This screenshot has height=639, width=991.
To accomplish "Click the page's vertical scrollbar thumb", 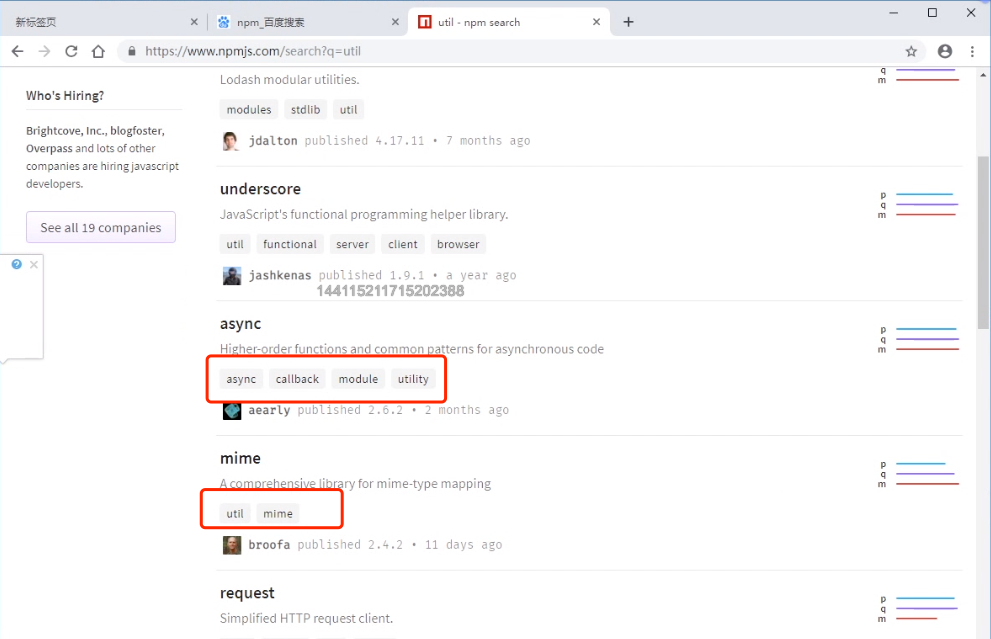I will 983,242.
